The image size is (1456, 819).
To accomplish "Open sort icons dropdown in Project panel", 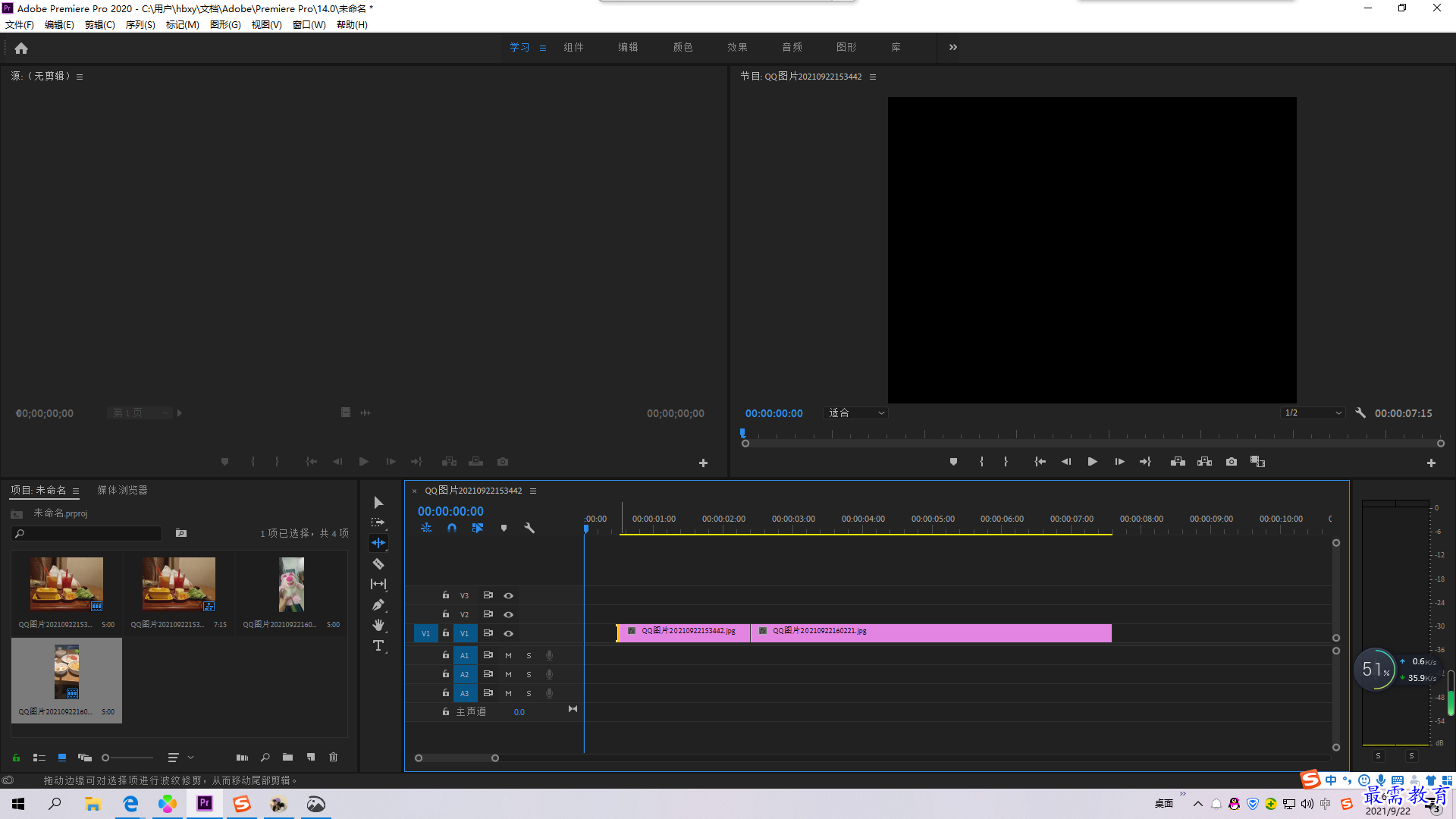I will pos(180,757).
